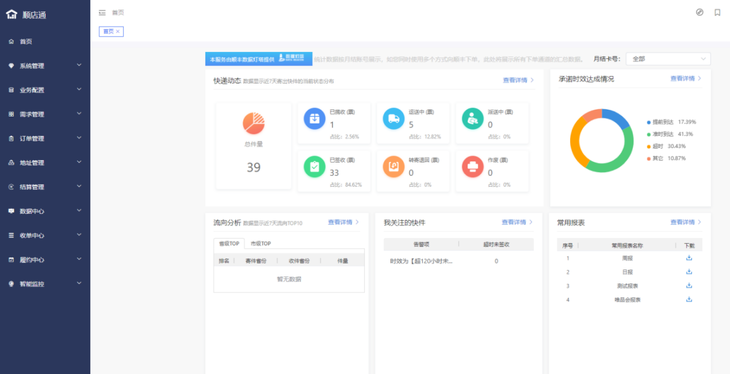Click the 提前到达 blue legend item

(671, 122)
